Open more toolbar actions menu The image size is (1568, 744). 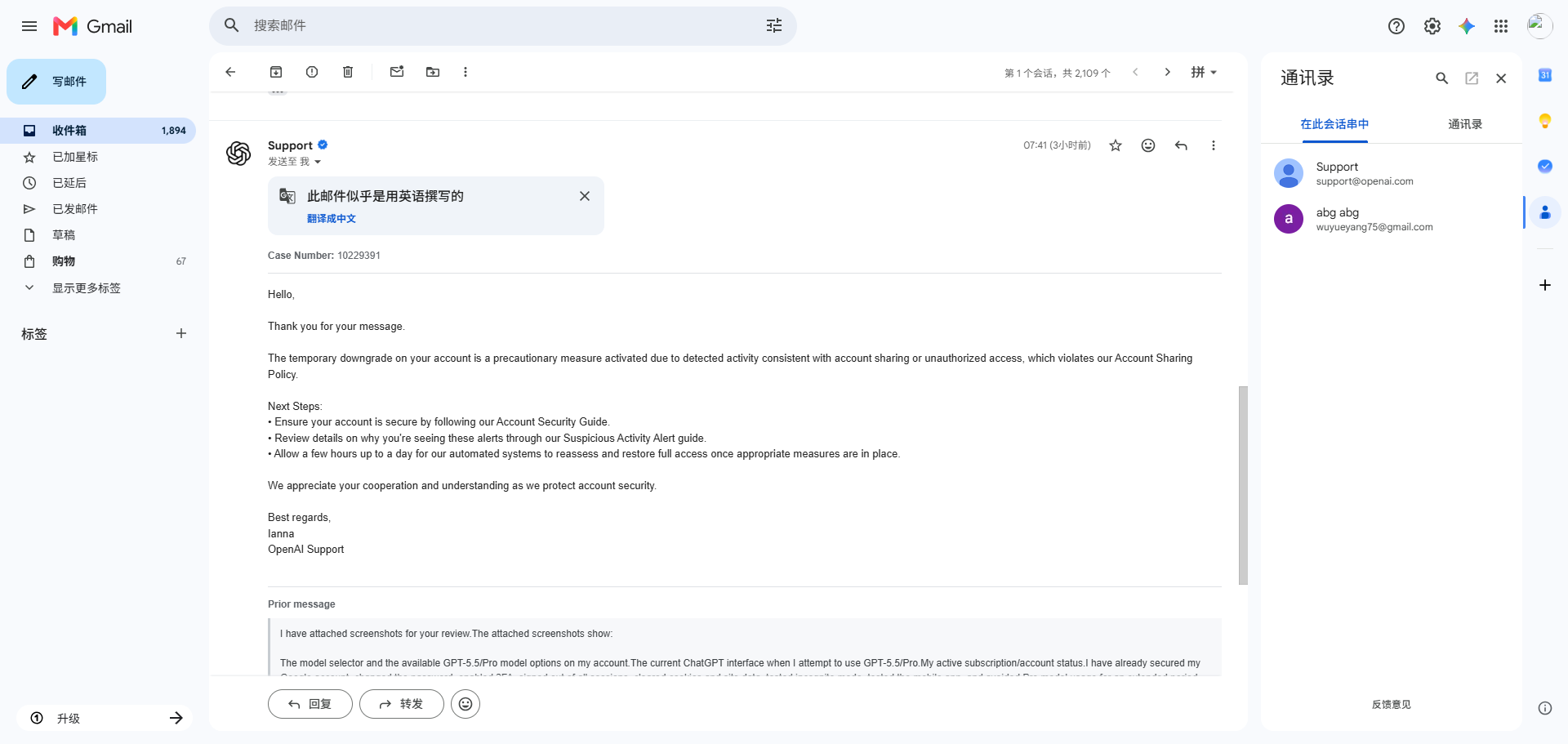[465, 72]
